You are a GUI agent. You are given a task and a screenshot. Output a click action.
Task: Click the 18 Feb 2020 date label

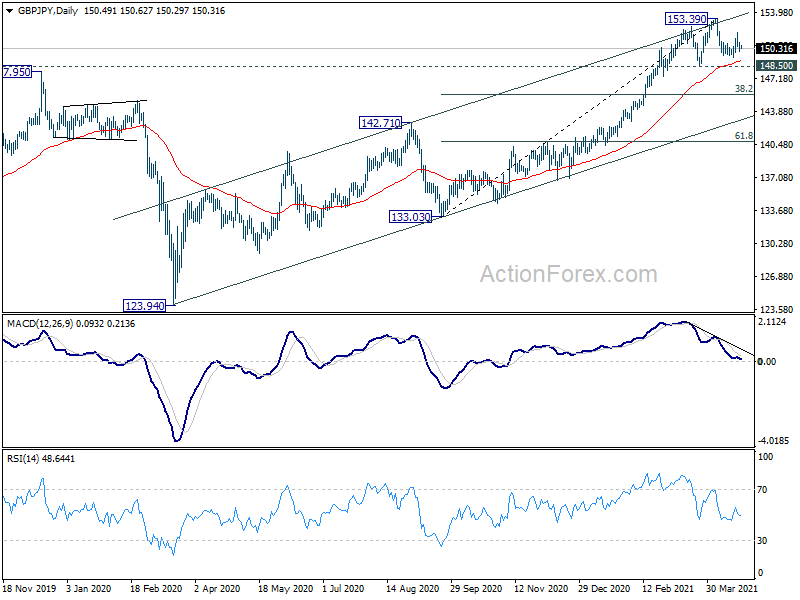(156, 588)
